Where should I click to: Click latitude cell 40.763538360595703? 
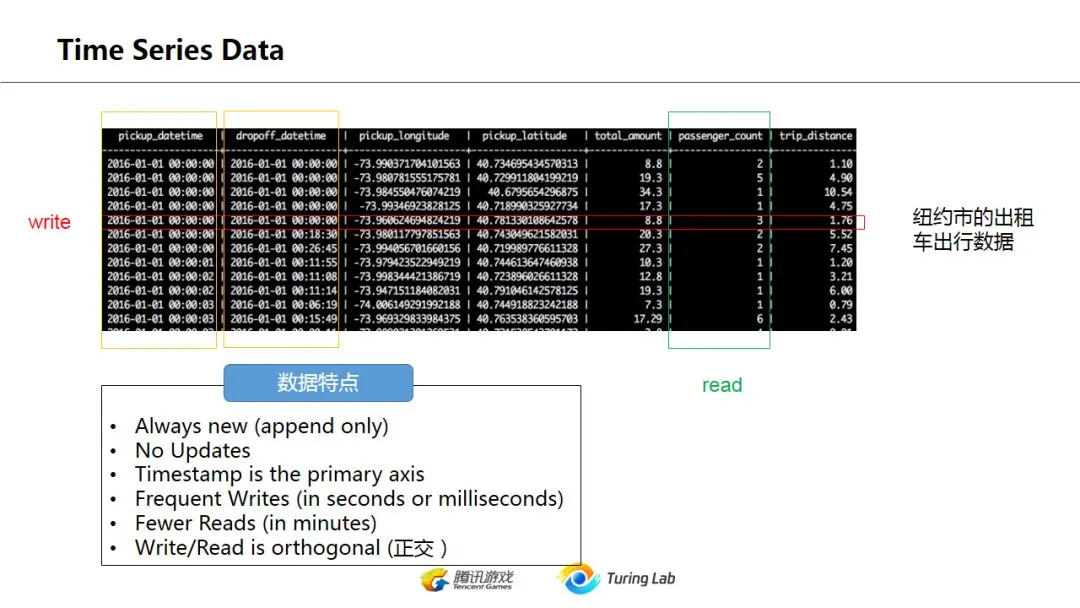(x=527, y=319)
